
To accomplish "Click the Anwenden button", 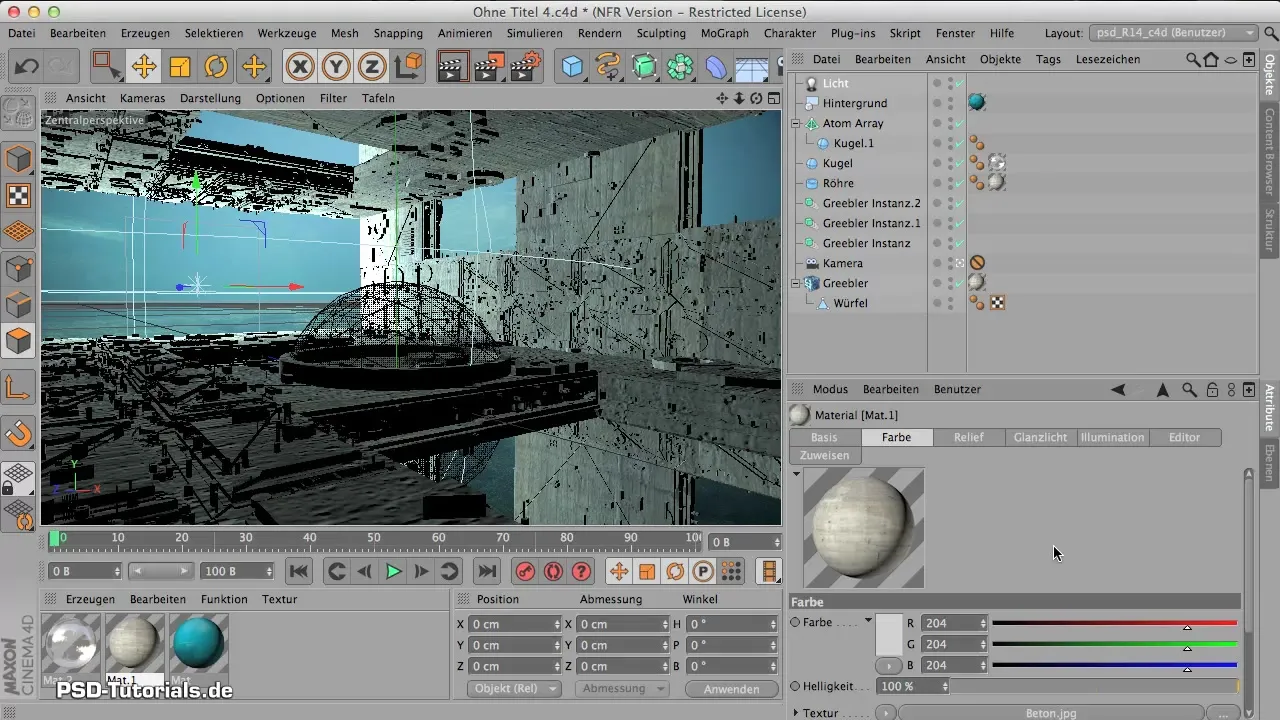I will pos(732,689).
